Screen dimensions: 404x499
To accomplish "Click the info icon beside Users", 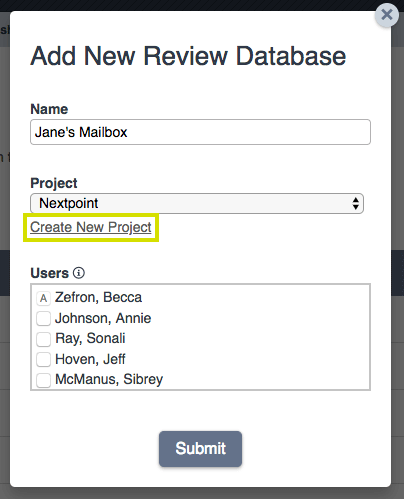I will point(79,273).
